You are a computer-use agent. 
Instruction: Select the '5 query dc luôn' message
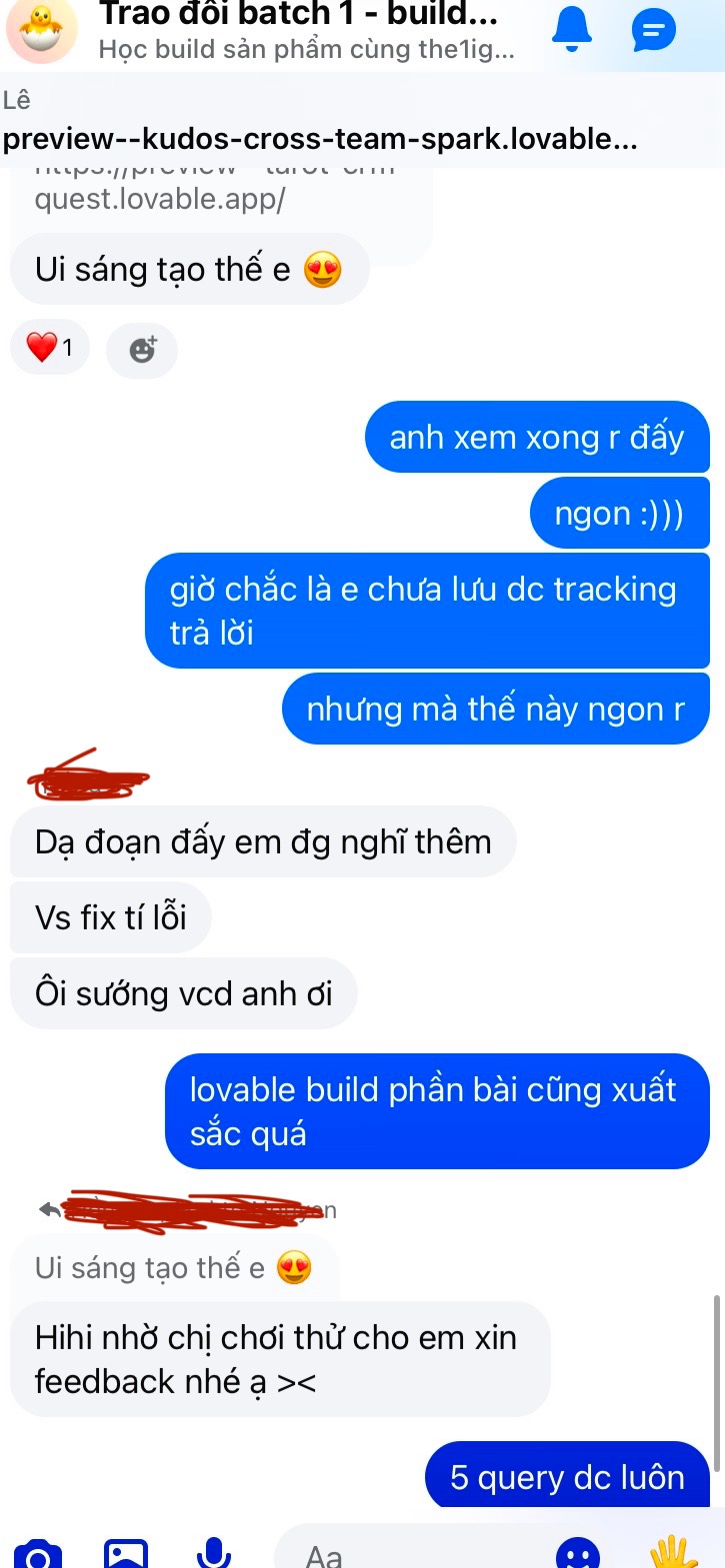pyautogui.click(x=567, y=1476)
